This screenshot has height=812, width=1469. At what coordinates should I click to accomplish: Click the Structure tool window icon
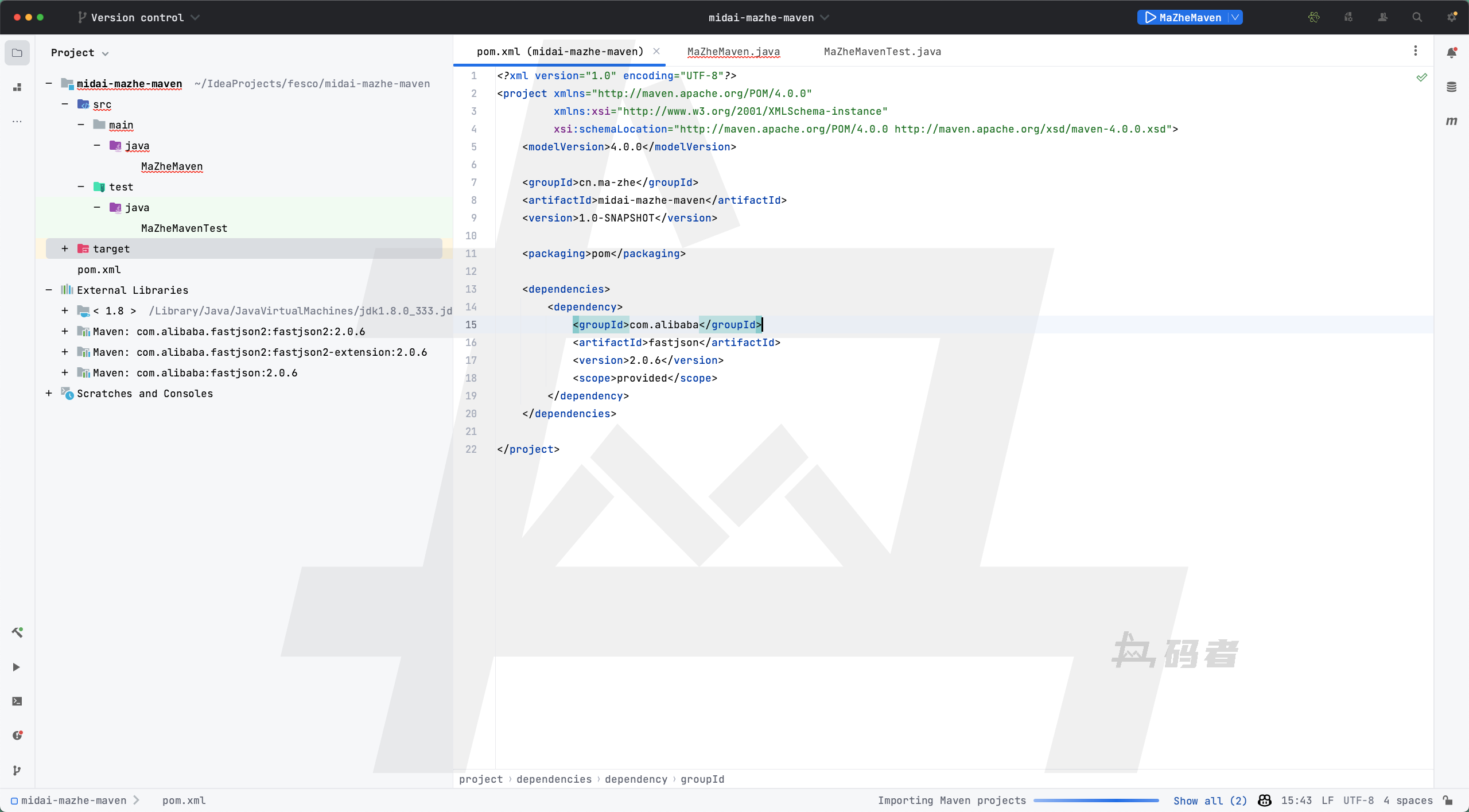[x=17, y=87]
